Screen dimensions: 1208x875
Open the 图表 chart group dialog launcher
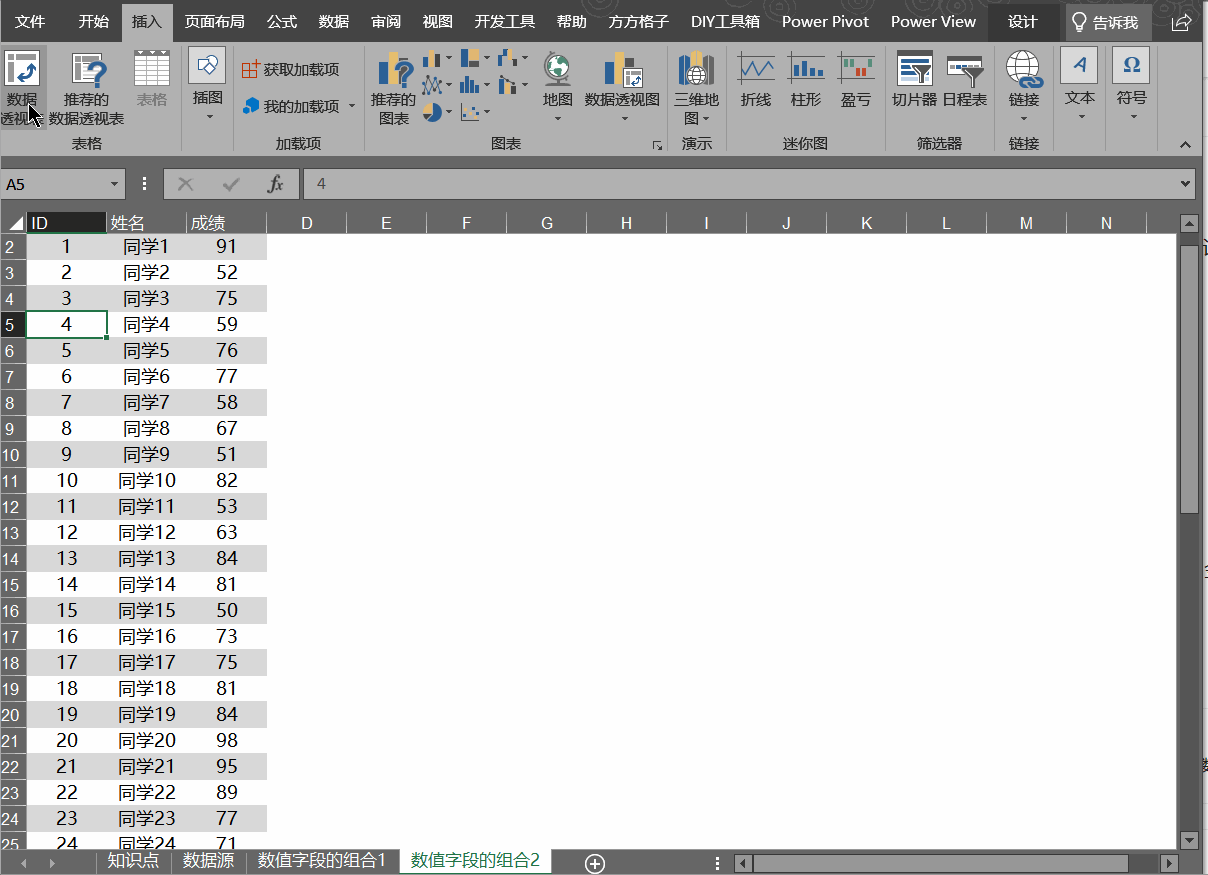coord(657,146)
